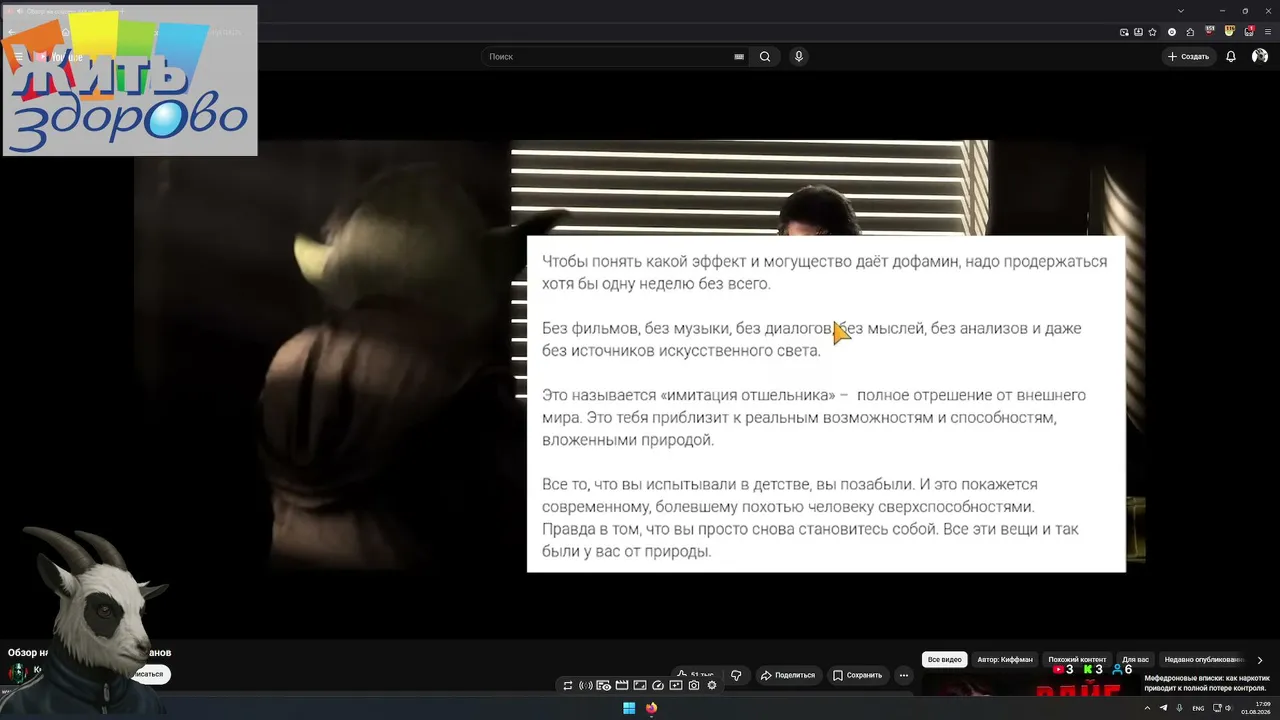
Task: Open Firefox from the taskbar
Action: [x=652, y=708]
